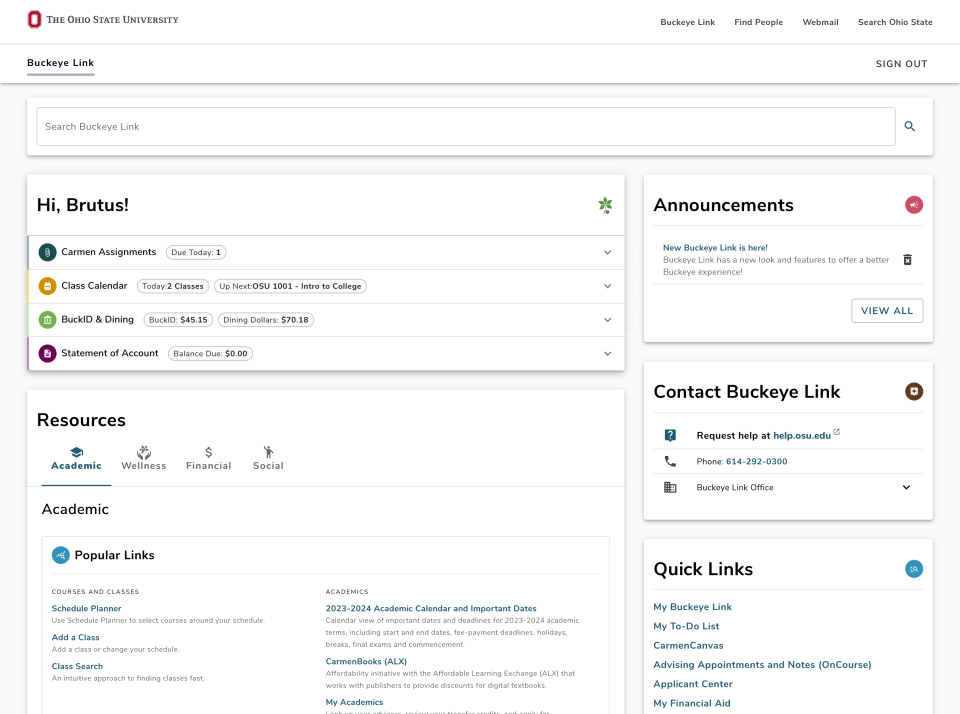Click the Balance Due: $0.00 badge
The height and width of the screenshot is (714, 960).
210,353
